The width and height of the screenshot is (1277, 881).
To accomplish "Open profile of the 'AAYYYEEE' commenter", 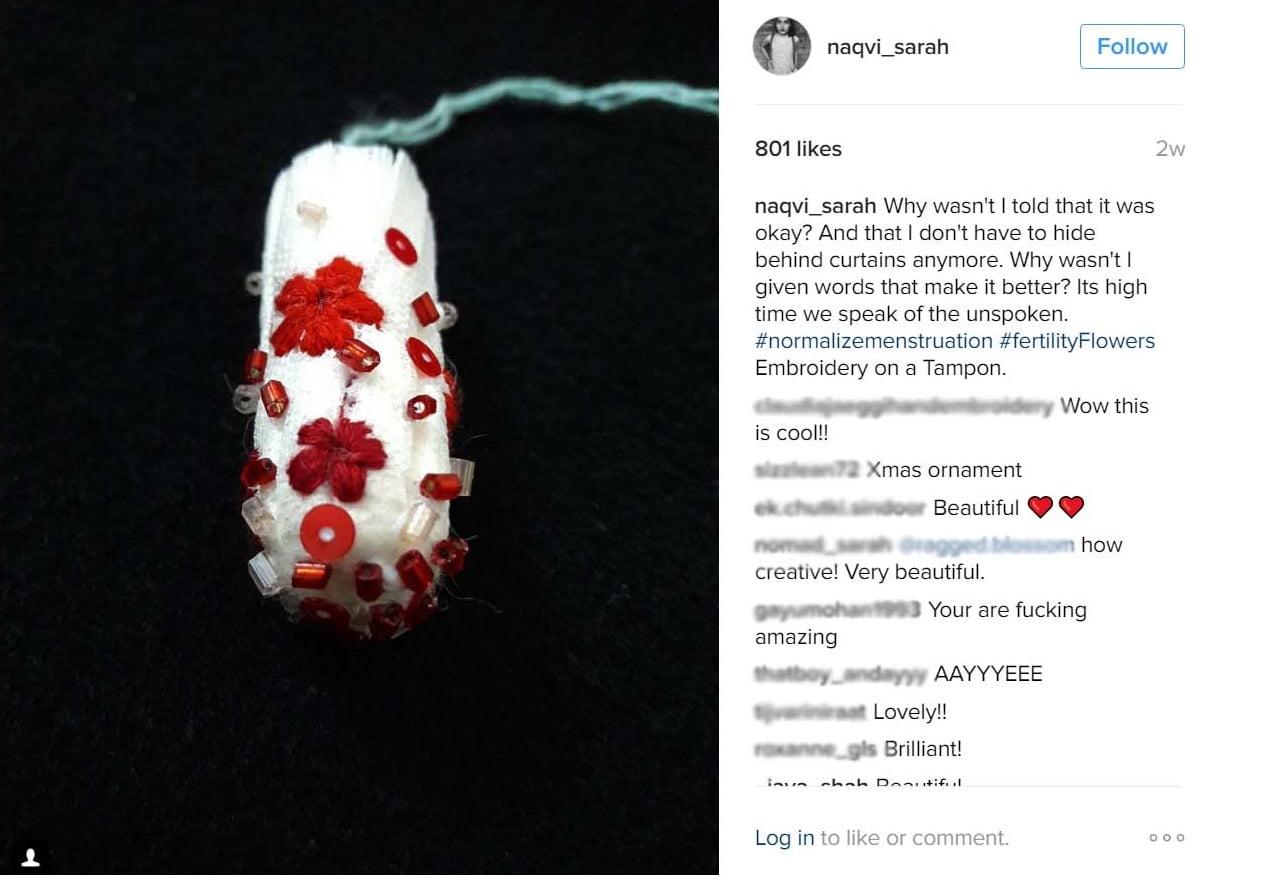I will coord(841,674).
